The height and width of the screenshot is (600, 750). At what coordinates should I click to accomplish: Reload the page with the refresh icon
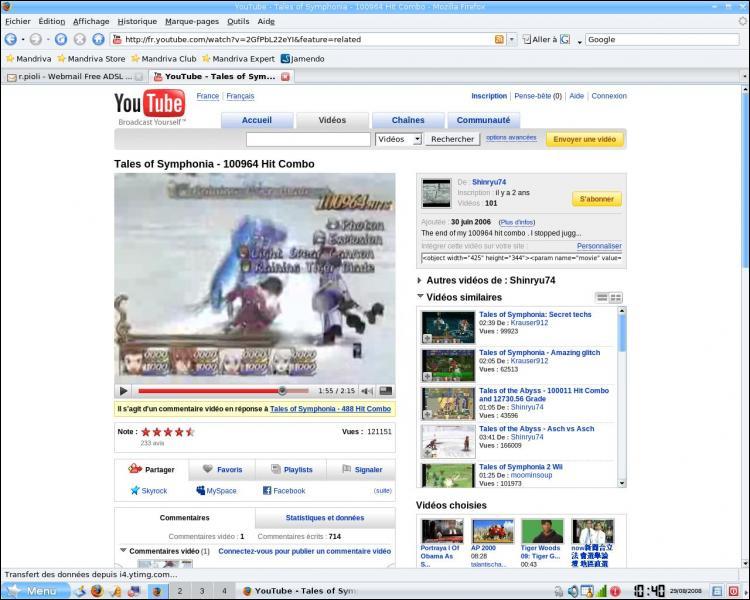click(x=61, y=39)
